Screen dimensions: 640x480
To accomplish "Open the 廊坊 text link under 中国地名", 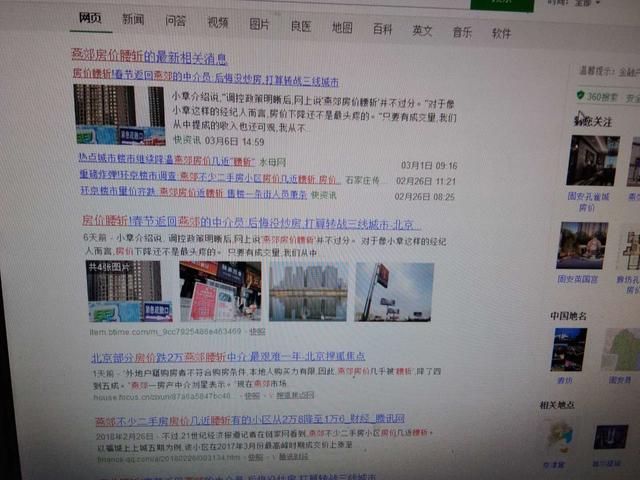I will tap(565, 380).
